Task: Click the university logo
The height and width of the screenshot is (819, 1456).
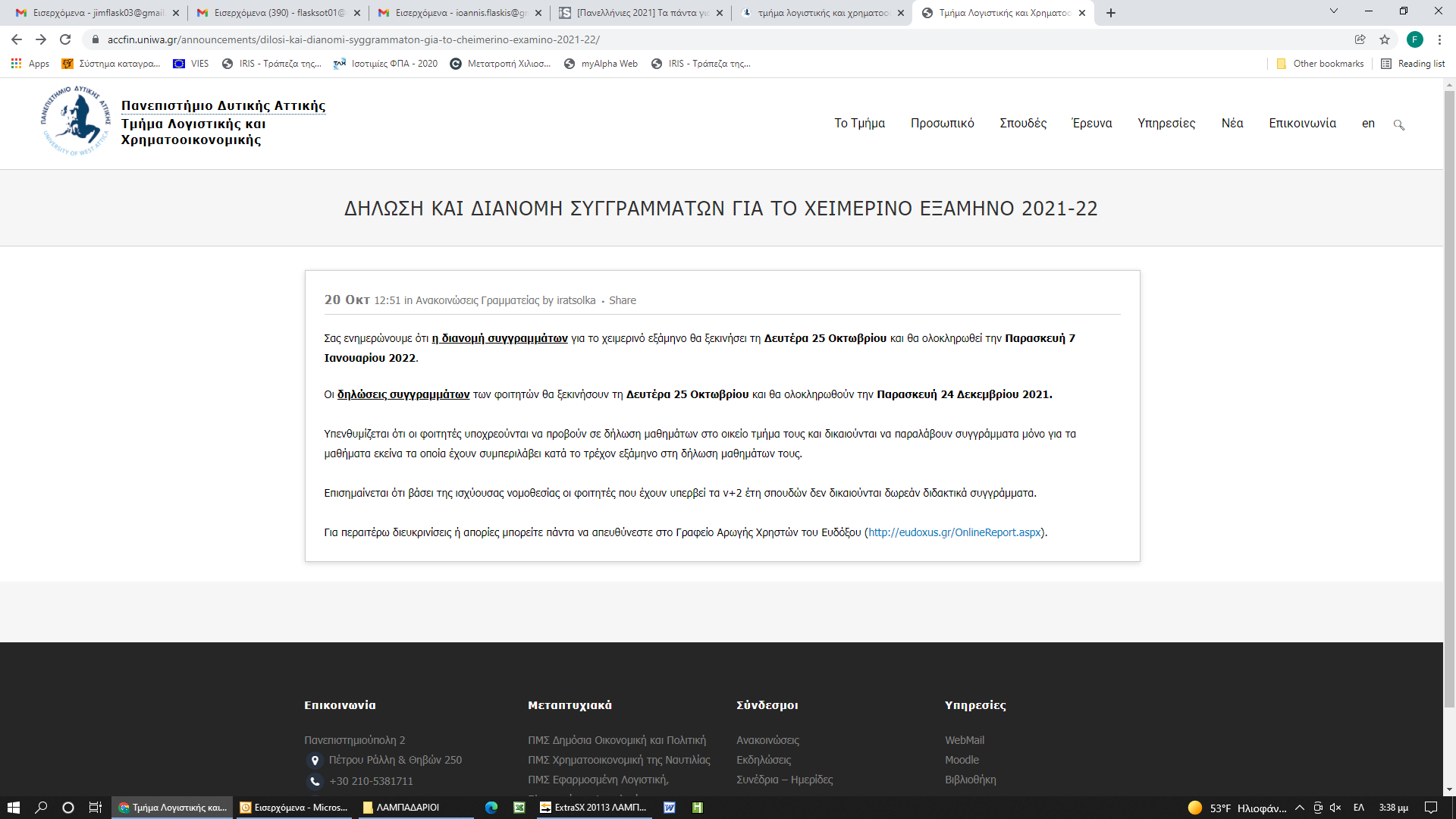Action: 75,121
